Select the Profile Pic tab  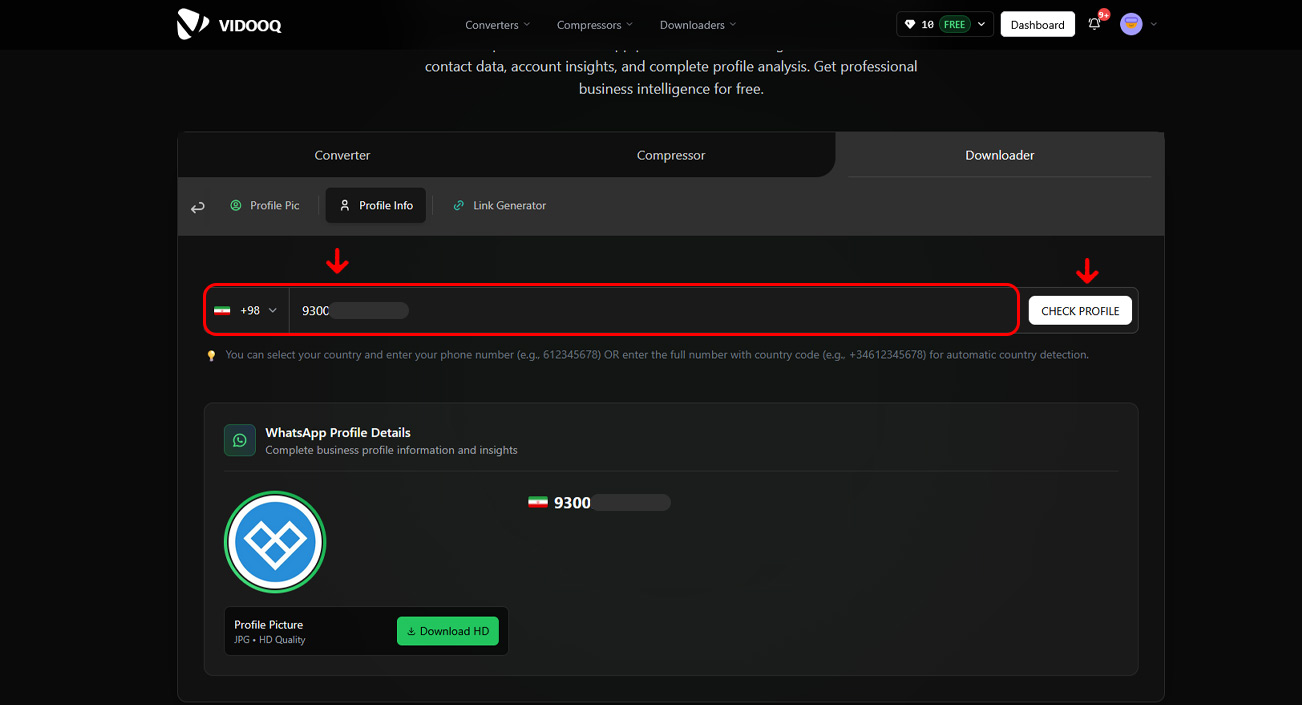tap(265, 205)
